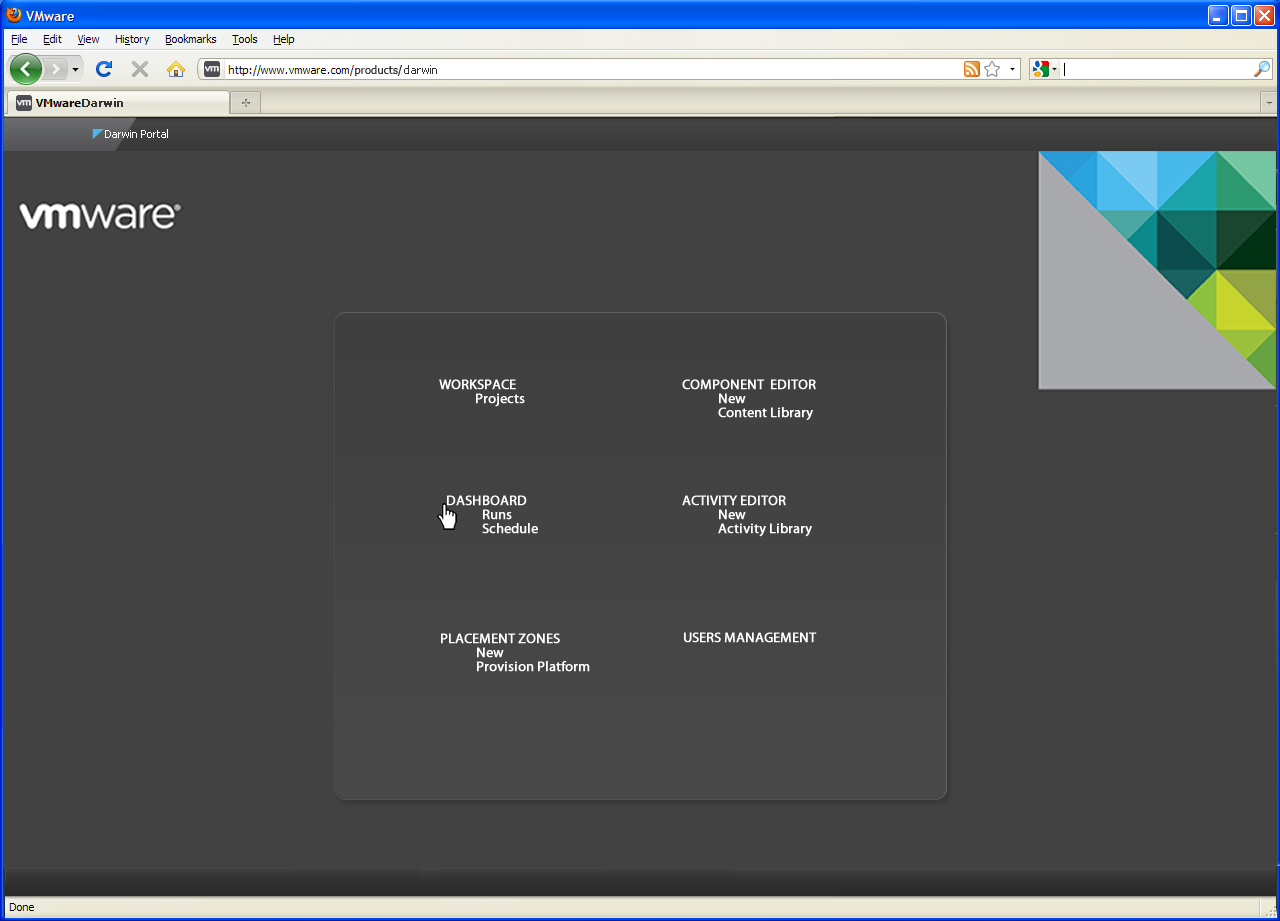The width and height of the screenshot is (1280, 921).
Task: Expand the address bar URL dropdown
Action: [1012, 70]
